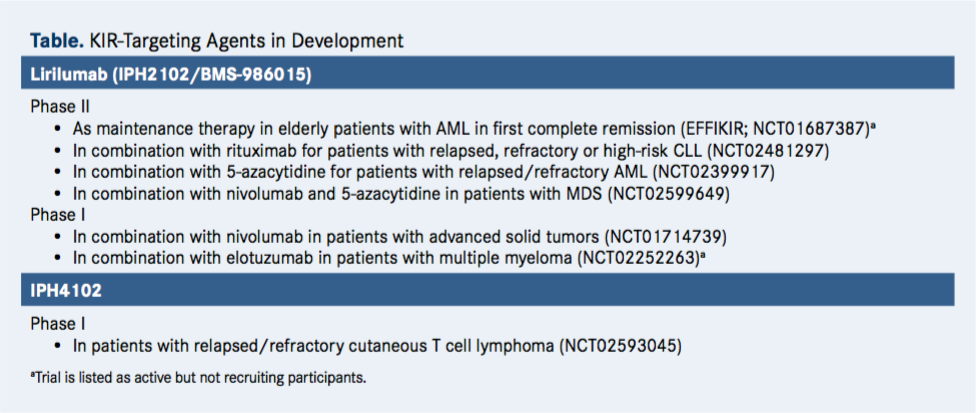The image size is (978, 413).
Task: Click the Phase I label under Lirilumab
Action: pyautogui.click(x=58, y=215)
